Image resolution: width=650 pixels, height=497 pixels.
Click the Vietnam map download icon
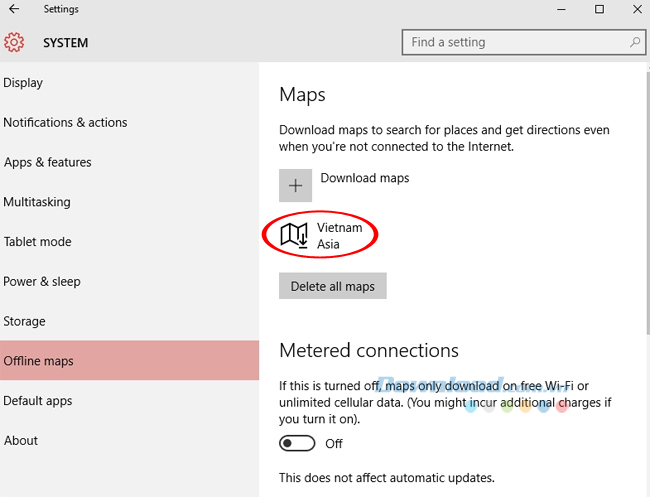coord(295,236)
